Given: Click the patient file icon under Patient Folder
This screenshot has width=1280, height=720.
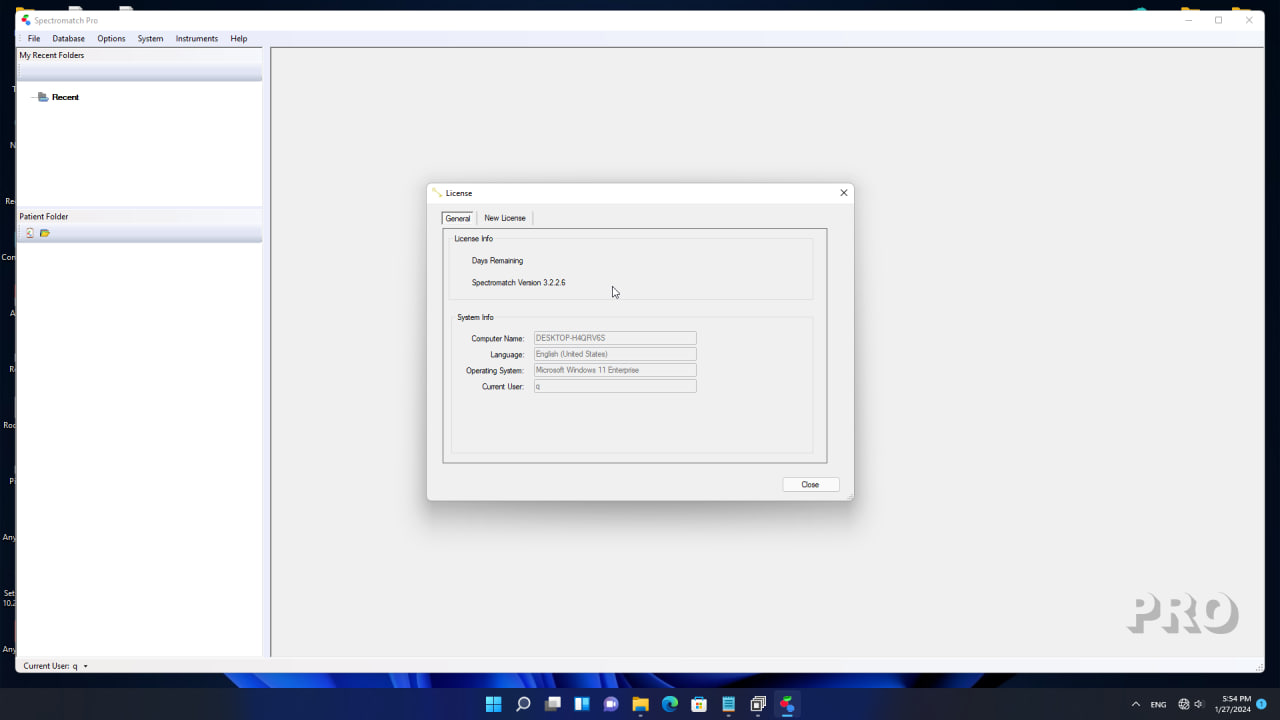Looking at the screenshot, I should (30, 233).
